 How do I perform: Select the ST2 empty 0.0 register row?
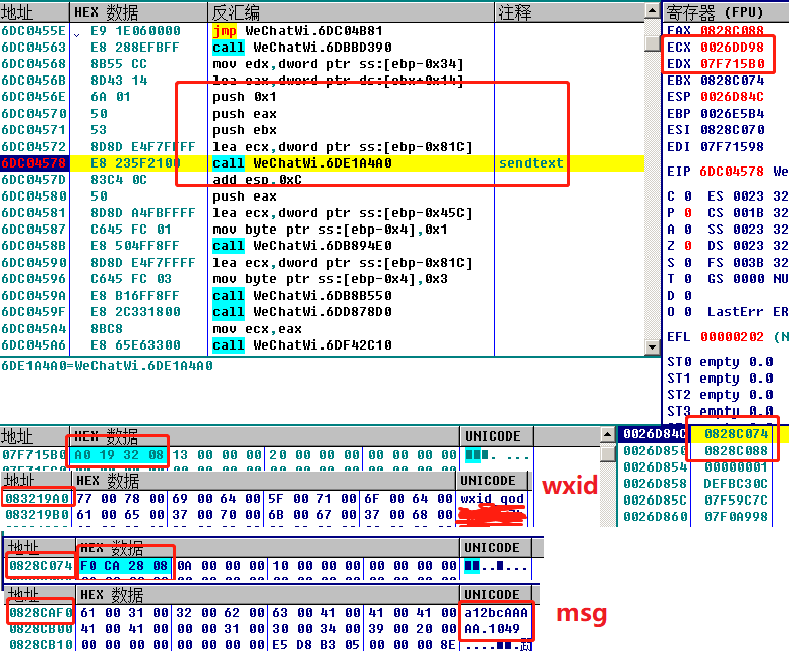point(720,395)
